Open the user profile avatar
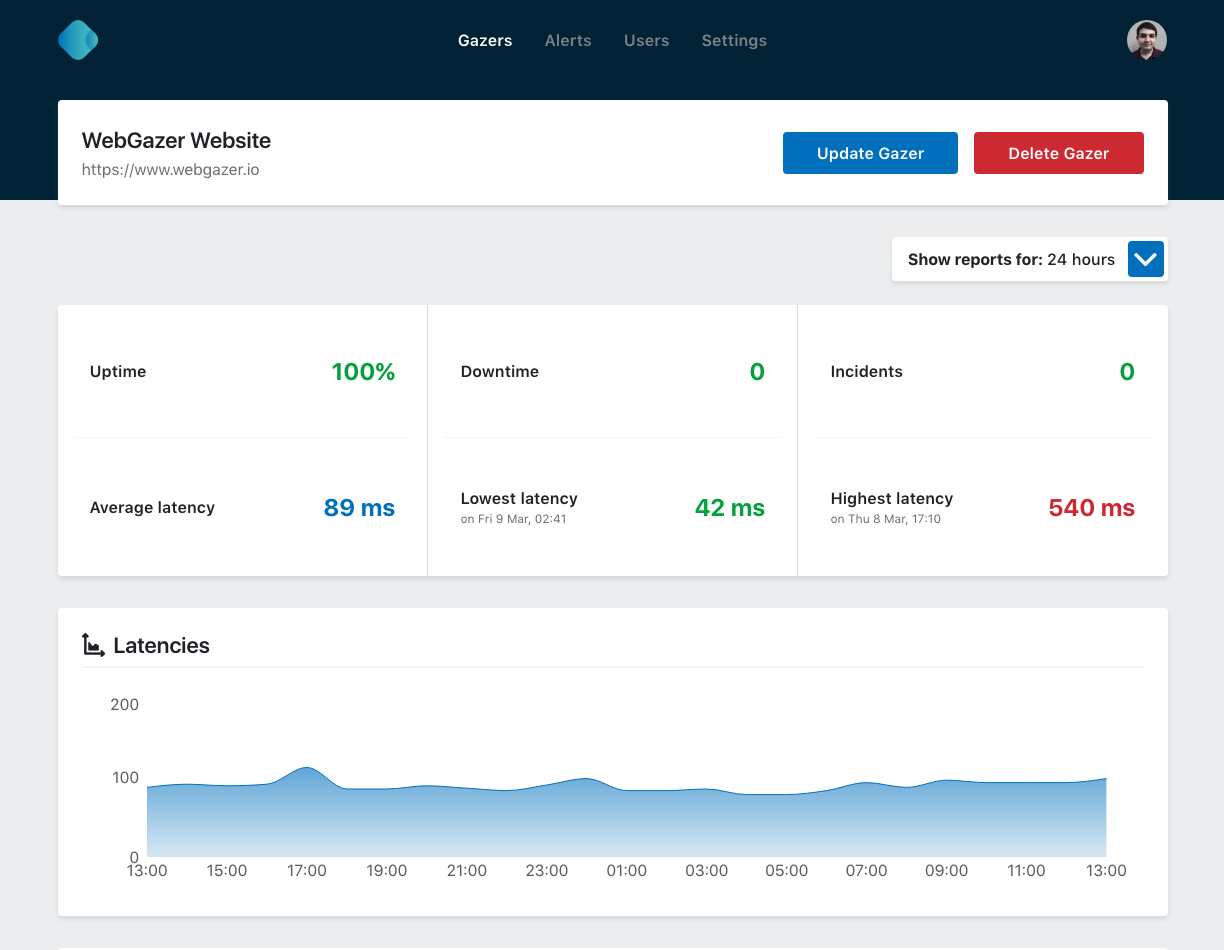This screenshot has height=950, width=1224. (x=1146, y=41)
